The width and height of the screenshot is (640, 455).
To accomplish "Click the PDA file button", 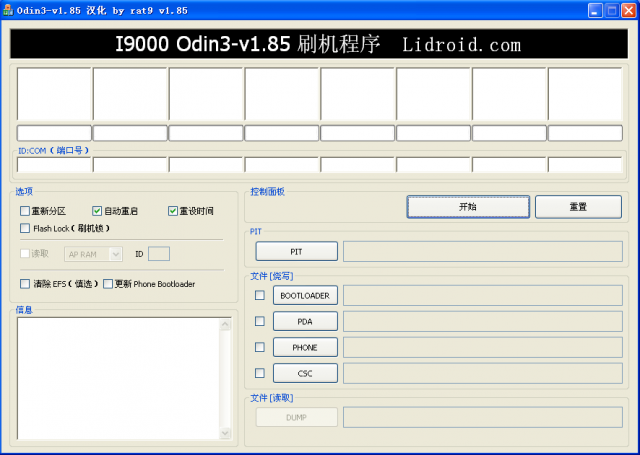I will click(x=305, y=322).
